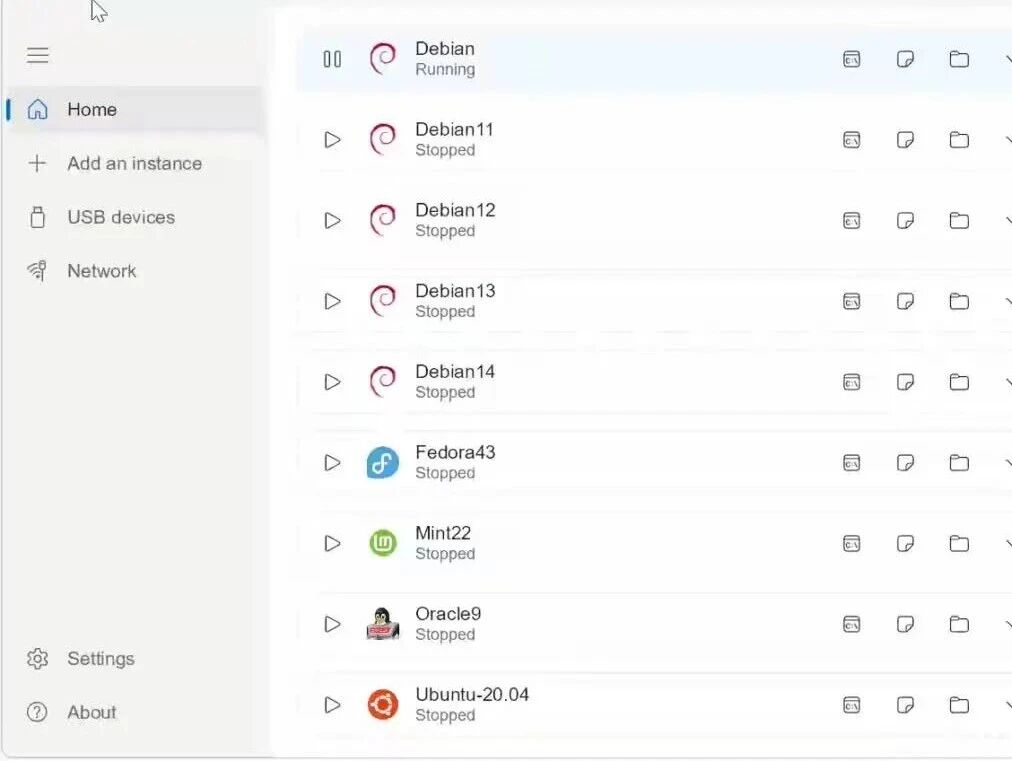Open Debian11 files folder icon
The image size is (1012, 761).
click(959, 140)
